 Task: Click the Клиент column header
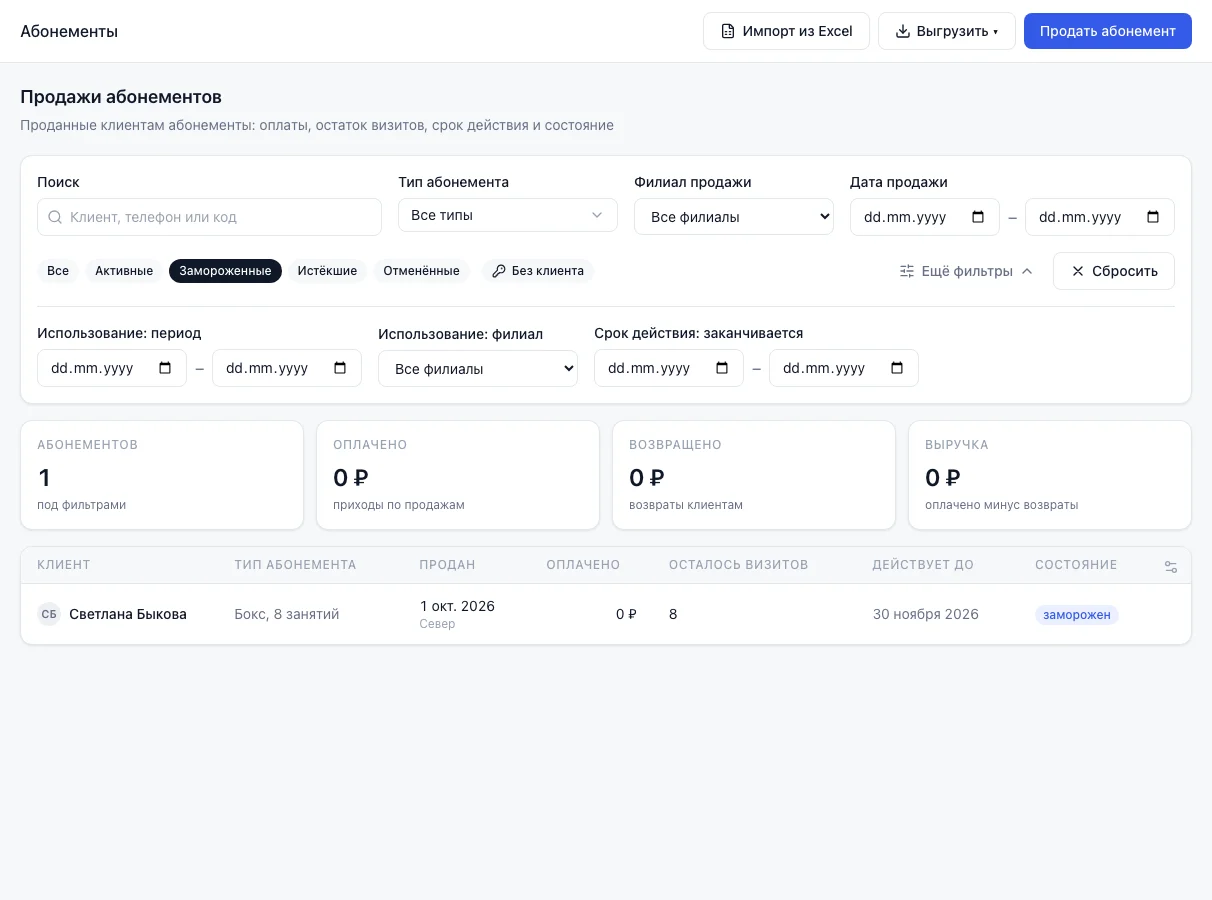tap(64, 565)
